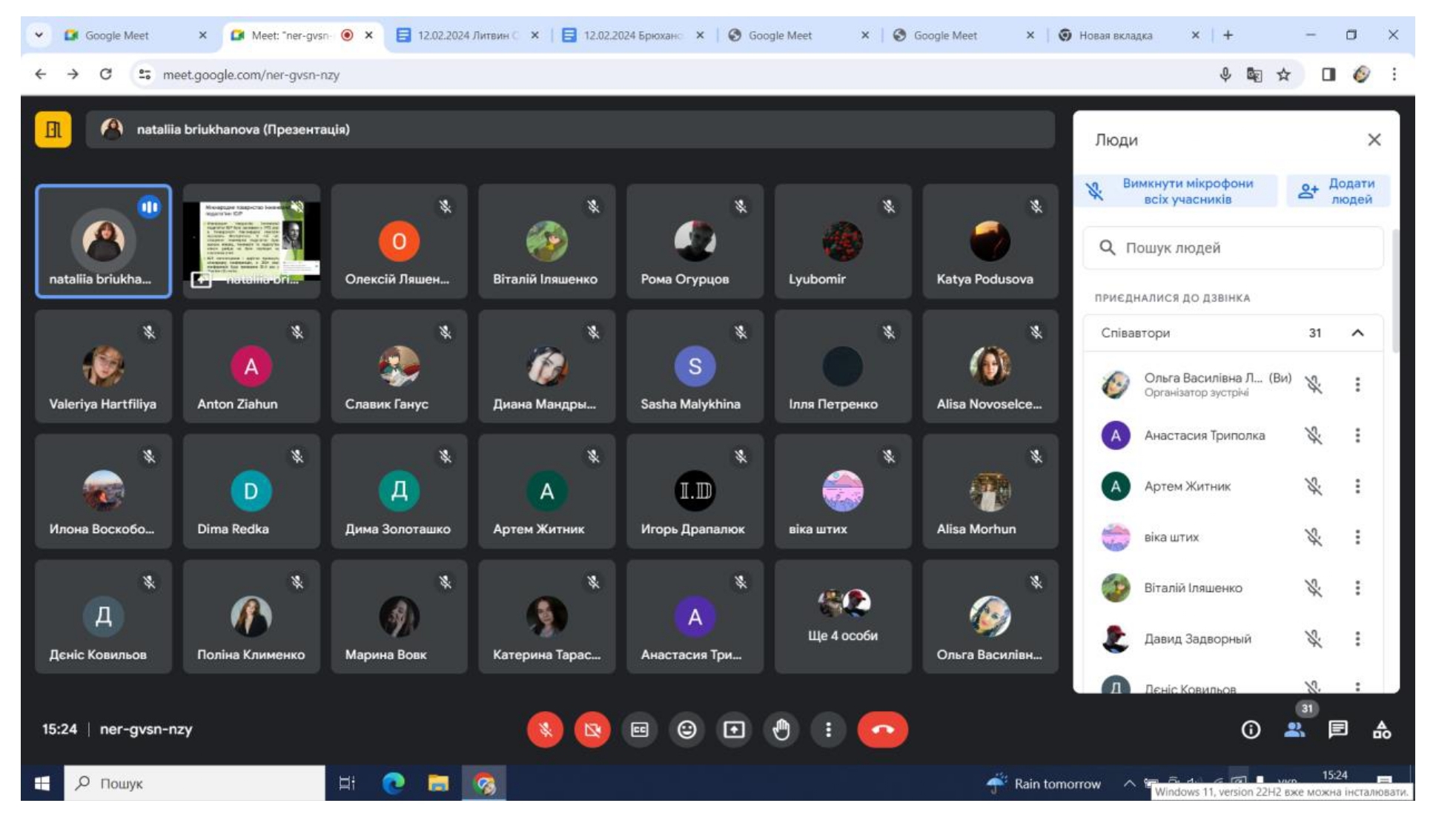Open chat with everyone icon
1456x826 pixels.
coord(1338,730)
